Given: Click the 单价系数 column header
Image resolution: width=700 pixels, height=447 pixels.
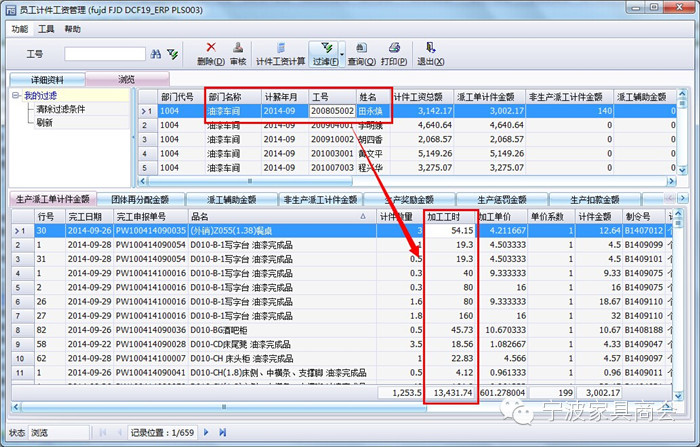Looking at the screenshot, I should click(551, 217).
